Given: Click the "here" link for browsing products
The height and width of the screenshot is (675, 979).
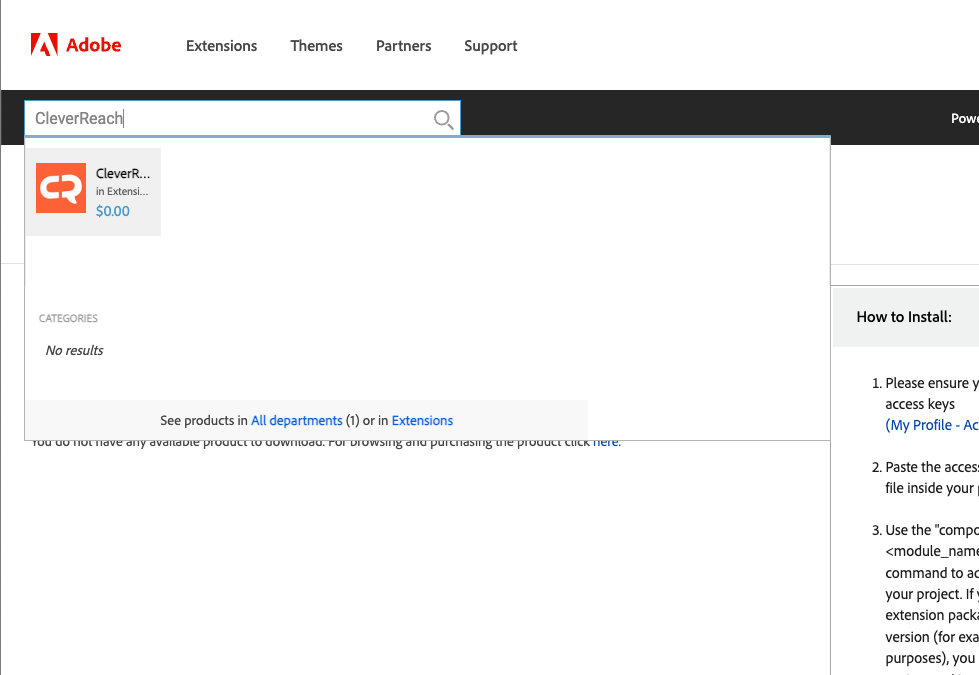Looking at the screenshot, I should coord(605,441).
